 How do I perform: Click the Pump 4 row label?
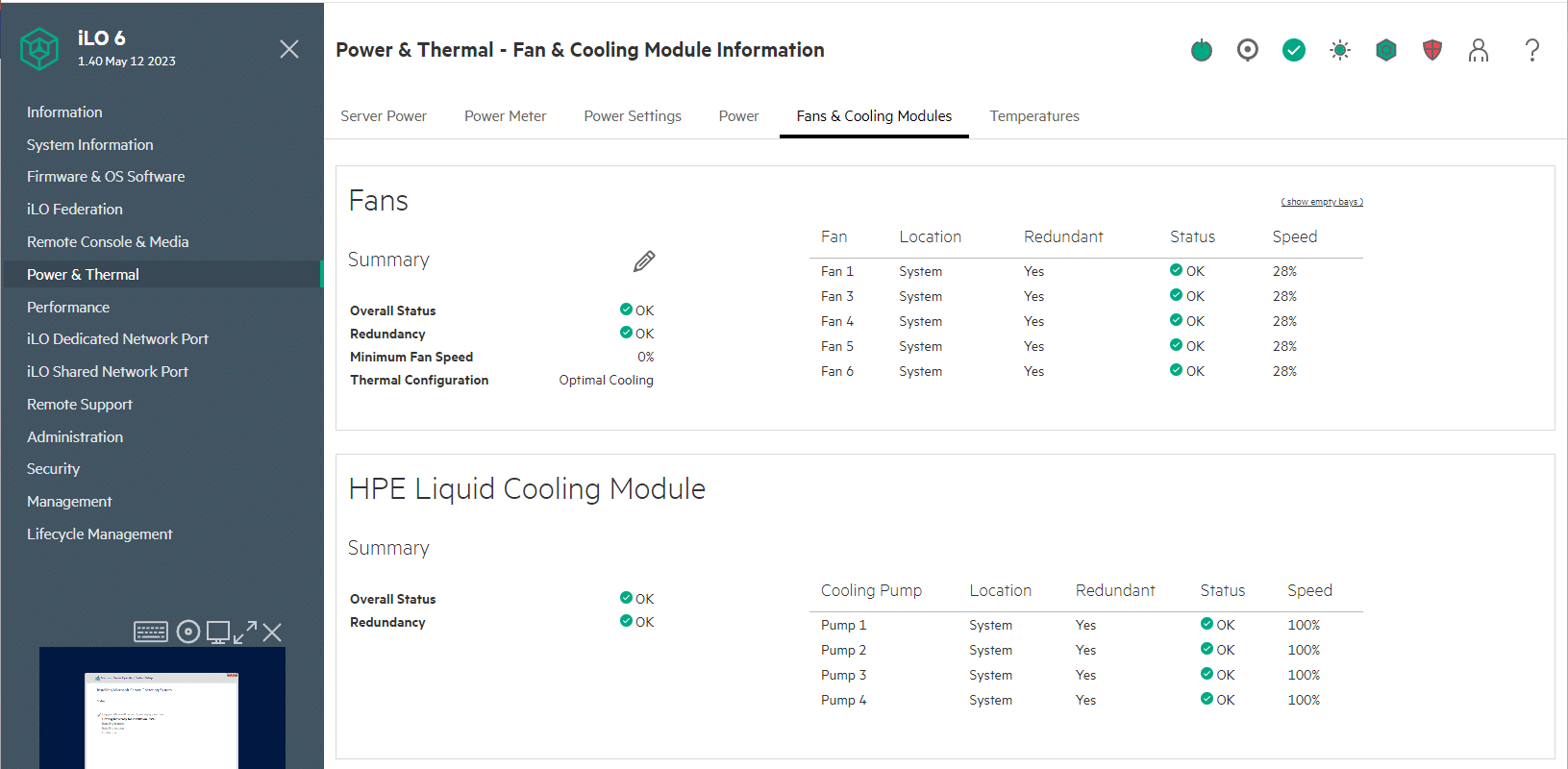(x=843, y=701)
